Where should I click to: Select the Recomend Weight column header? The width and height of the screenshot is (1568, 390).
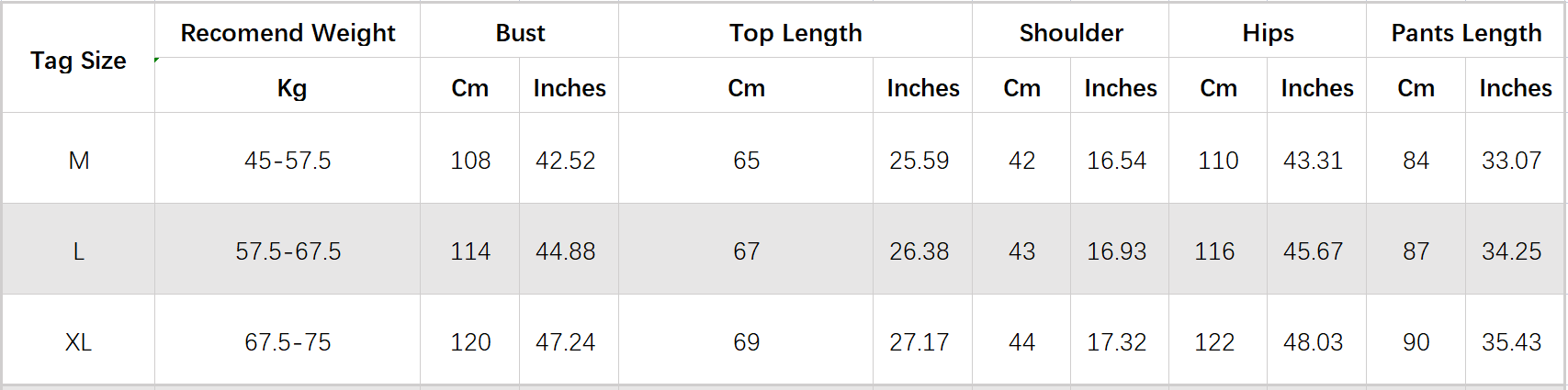click(288, 33)
